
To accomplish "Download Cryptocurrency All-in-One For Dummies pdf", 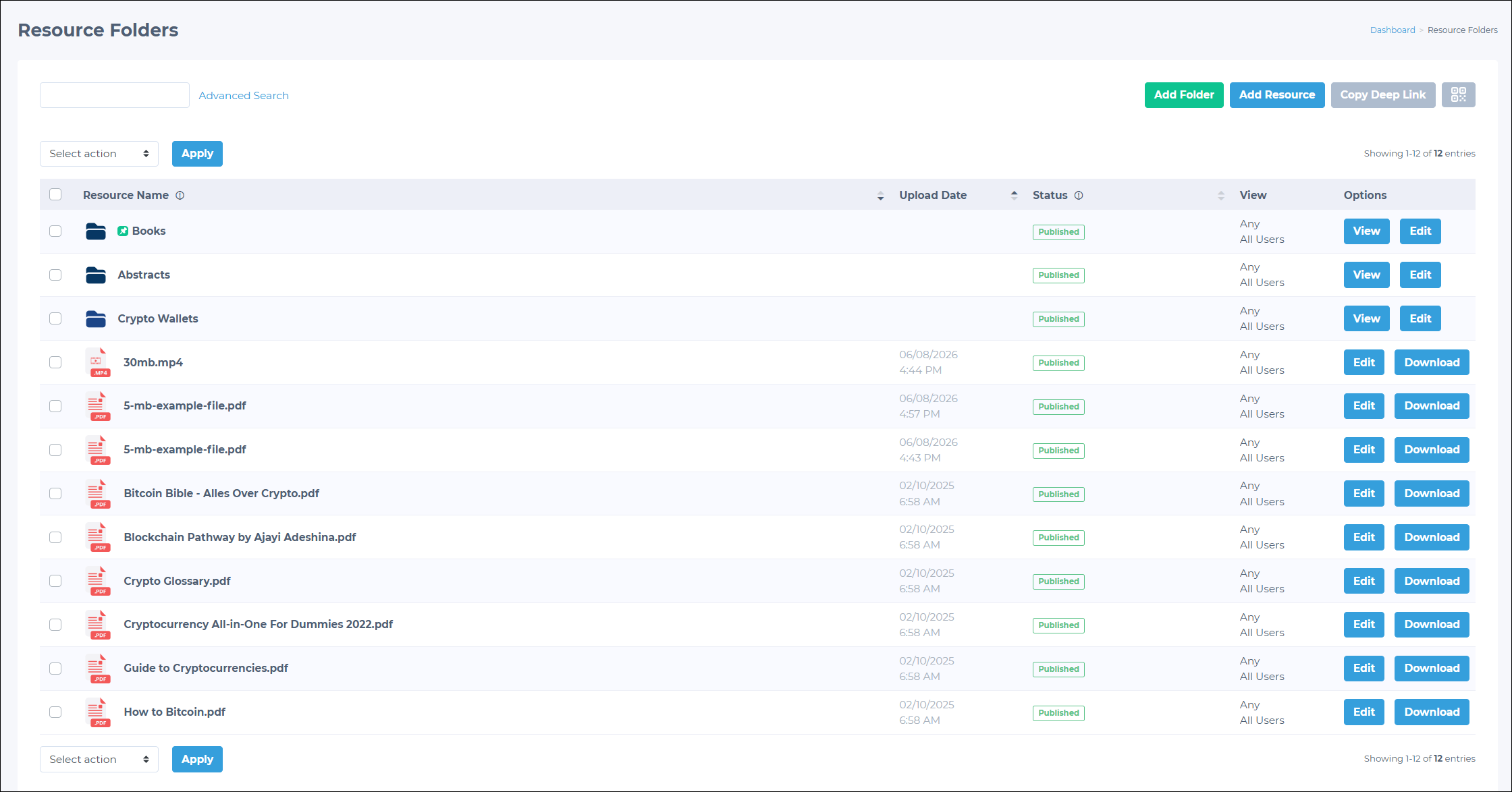I will [1432, 625].
